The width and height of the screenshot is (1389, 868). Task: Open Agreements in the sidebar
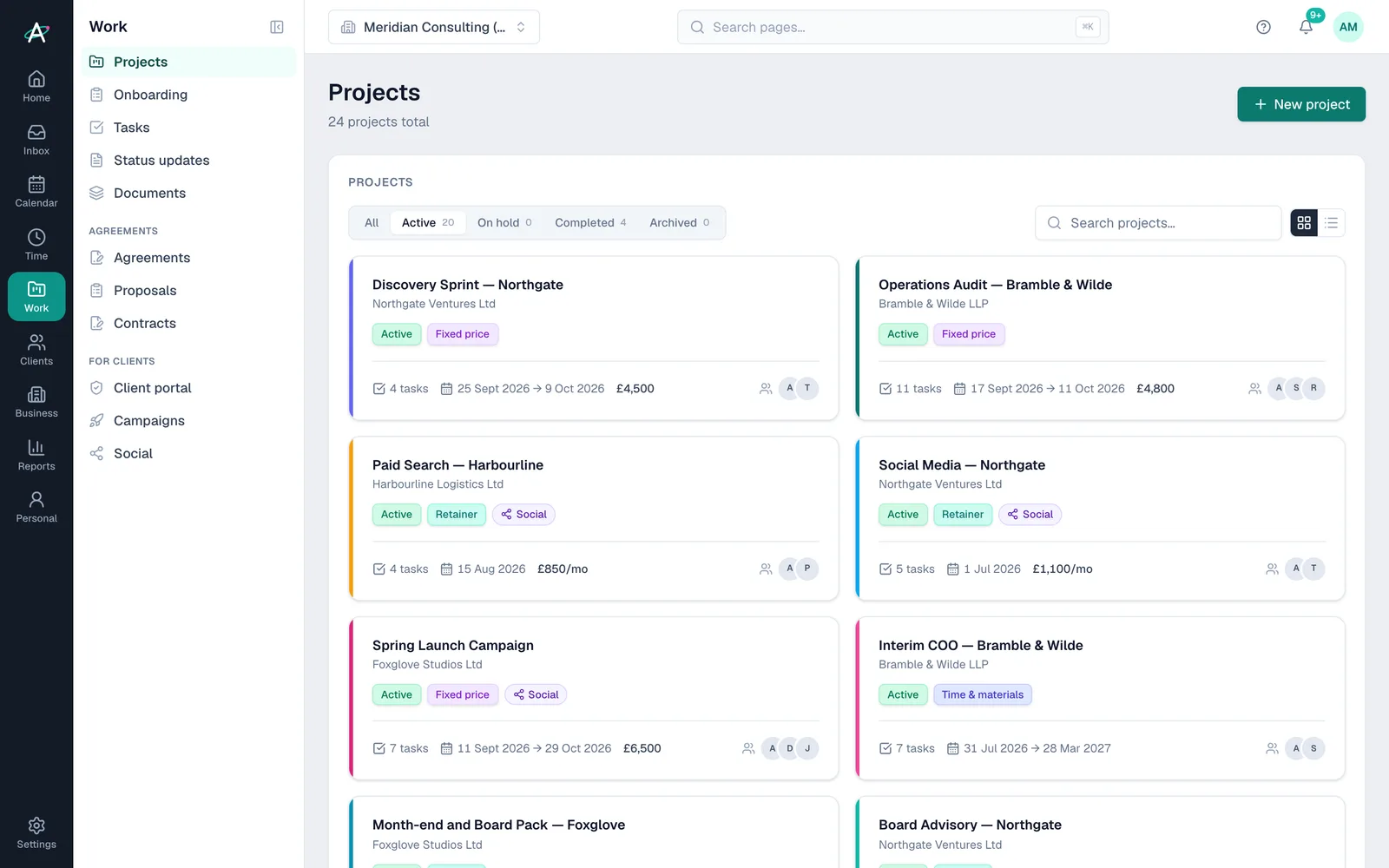(x=189, y=258)
